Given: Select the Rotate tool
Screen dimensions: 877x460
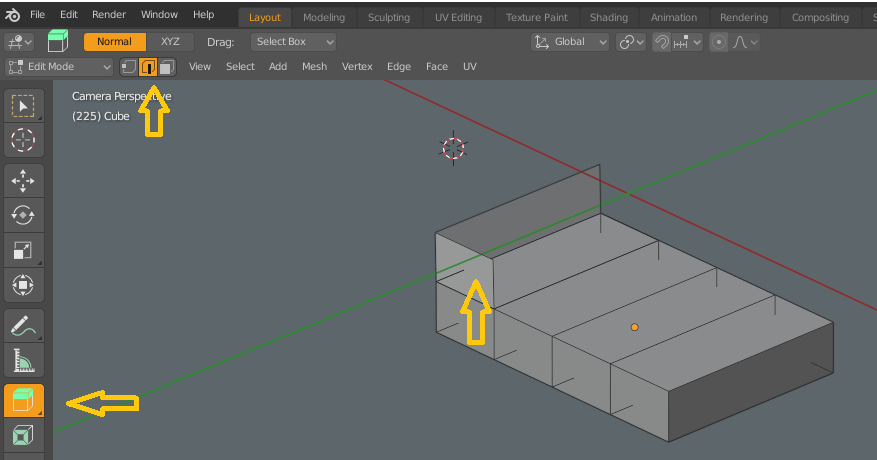Looking at the screenshot, I should point(23,215).
